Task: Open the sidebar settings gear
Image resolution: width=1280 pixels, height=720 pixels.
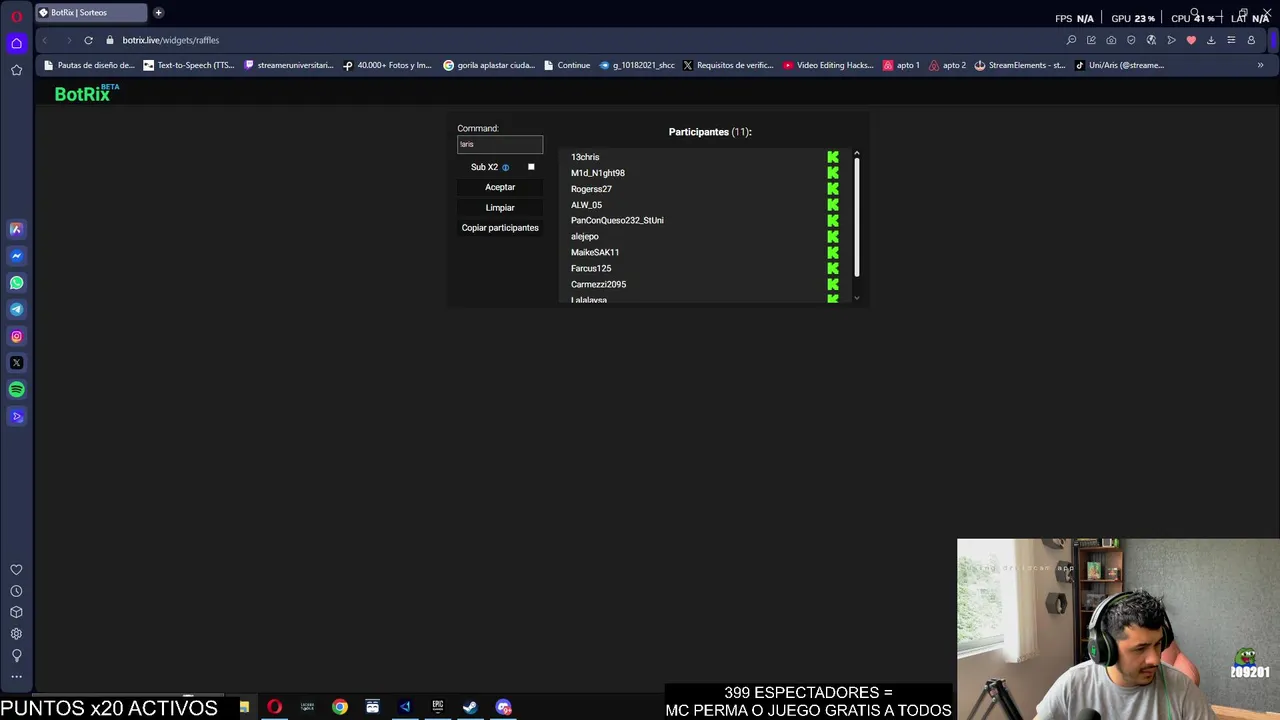Action: pyautogui.click(x=16, y=634)
